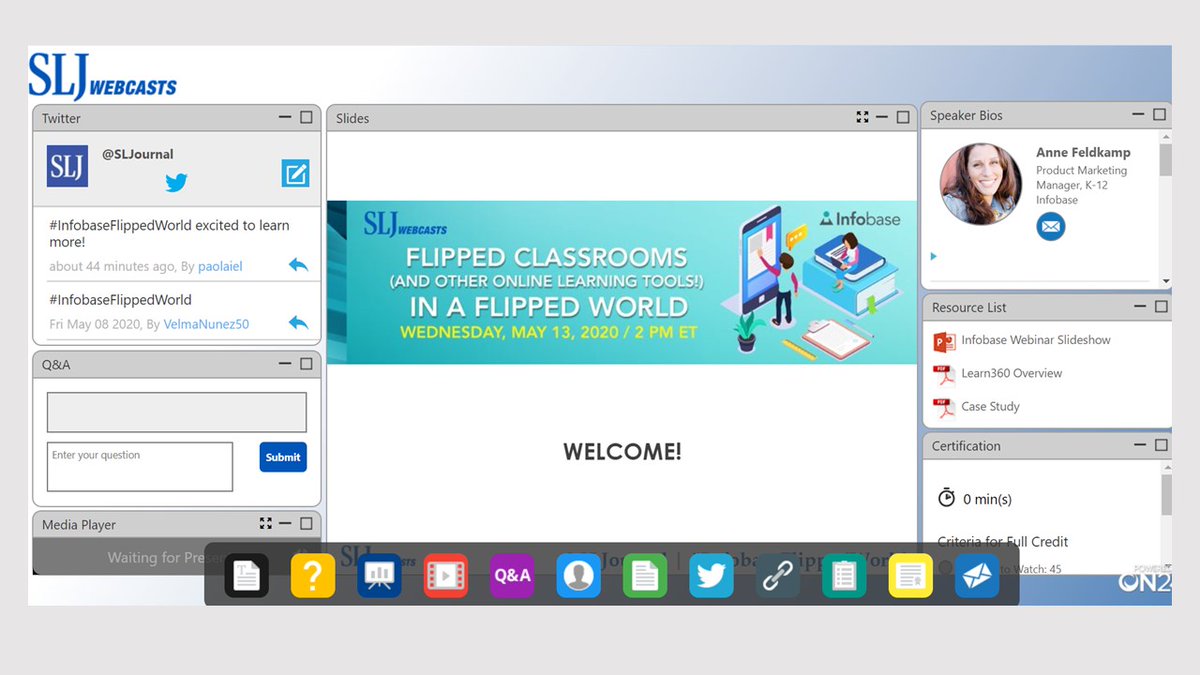Click the Twitter bird under @SLJournal
1200x675 pixels.
(x=176, y=183)
